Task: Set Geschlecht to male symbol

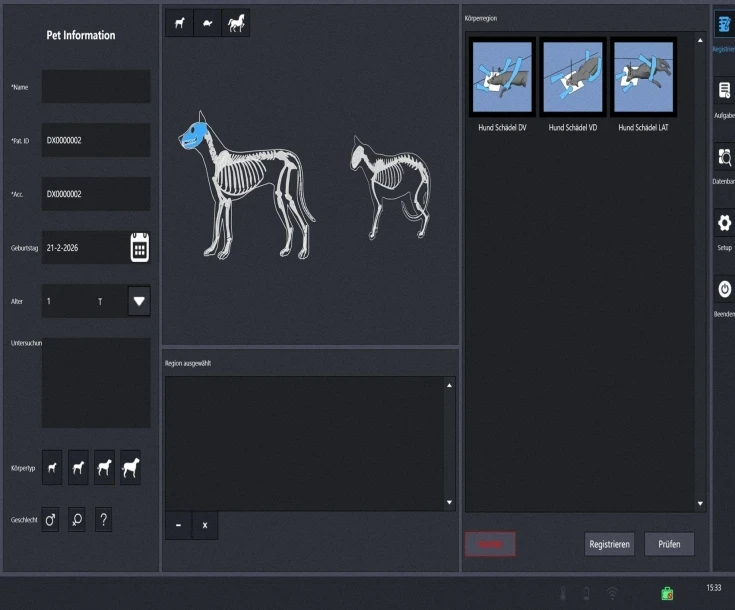Action: pyautogui.click(x=50, y=520)
